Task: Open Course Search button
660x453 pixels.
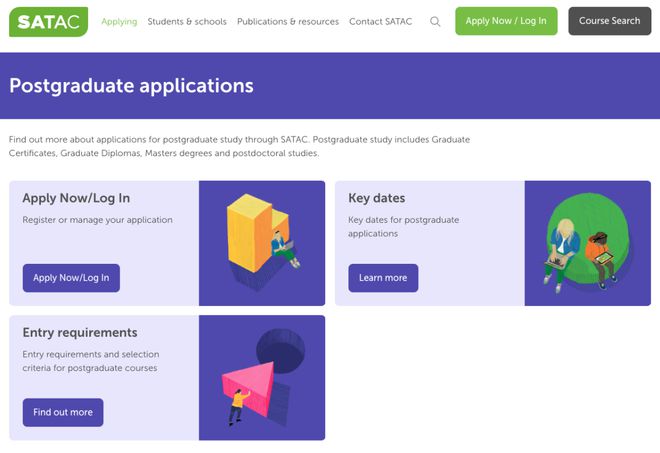Action: pos(609,21)
